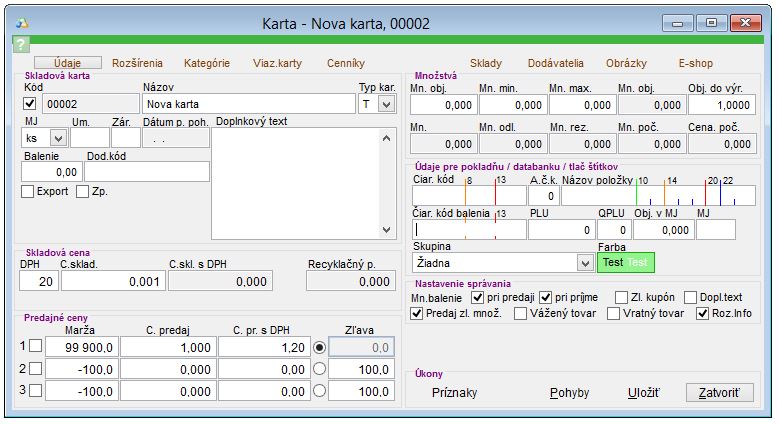Click the Príznaky action
778x424 pixels.
454,393
